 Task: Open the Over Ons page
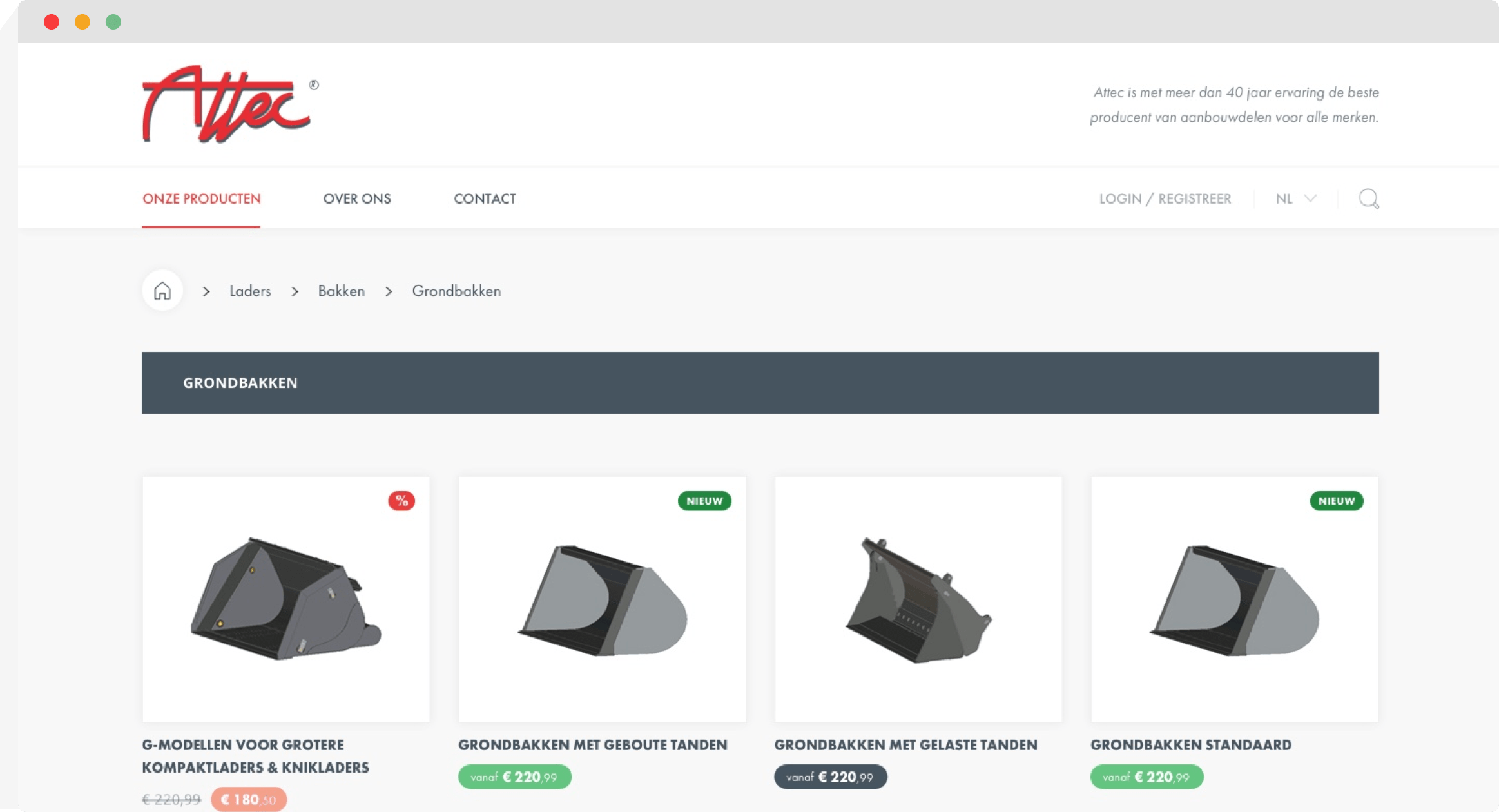(357, 198)
